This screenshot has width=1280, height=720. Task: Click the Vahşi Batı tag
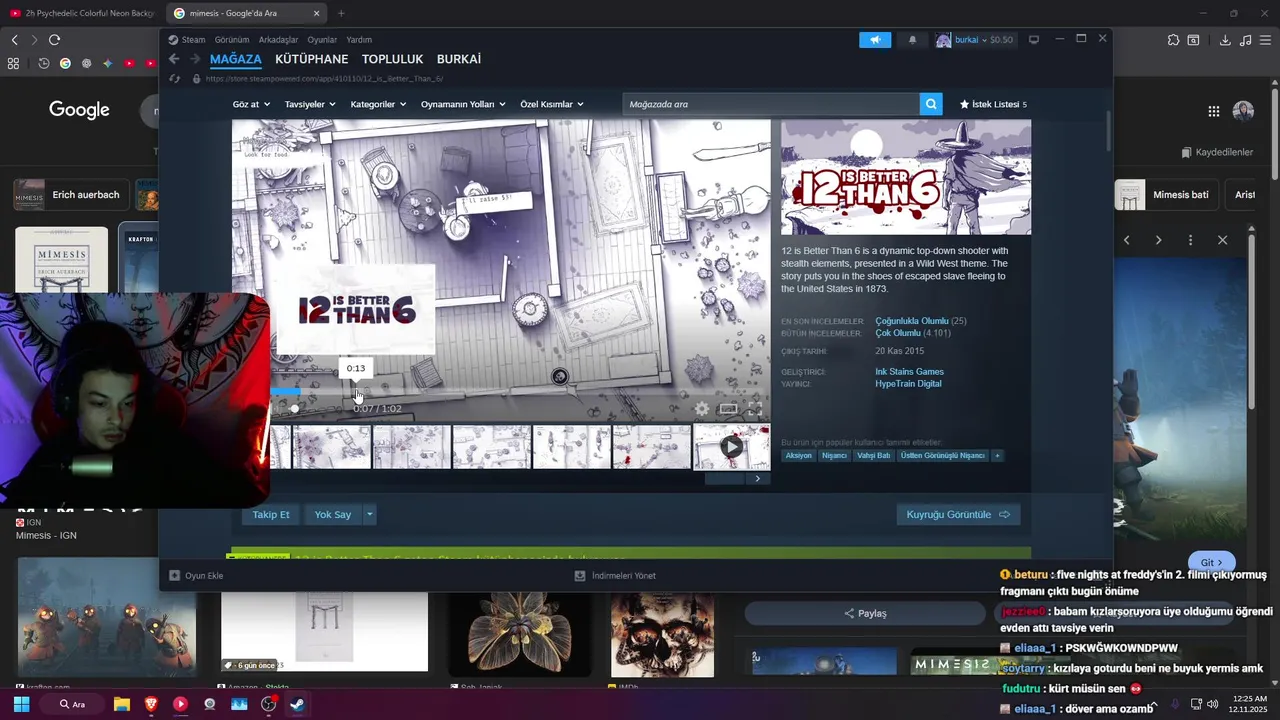coord(873,455)
